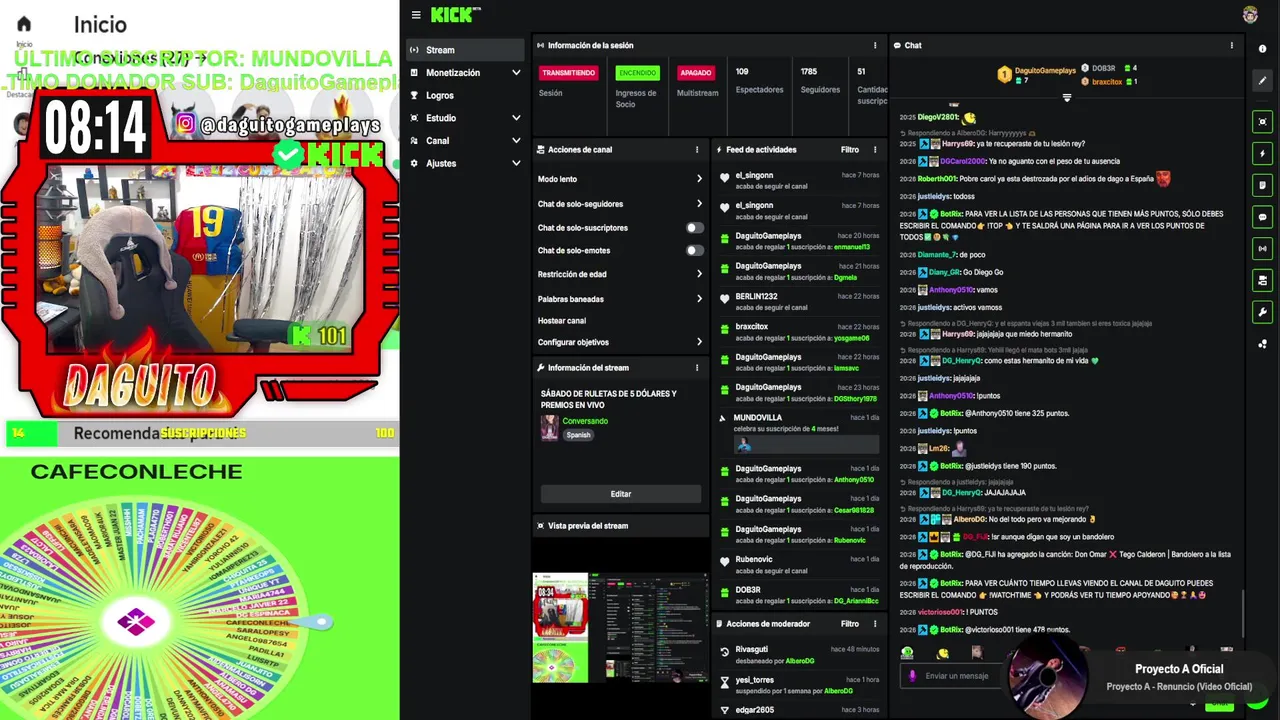This screenshot has width=1280, height=720.
Task: Click the Proyecto A Oficial now-playing popup
Action: 1143,677
